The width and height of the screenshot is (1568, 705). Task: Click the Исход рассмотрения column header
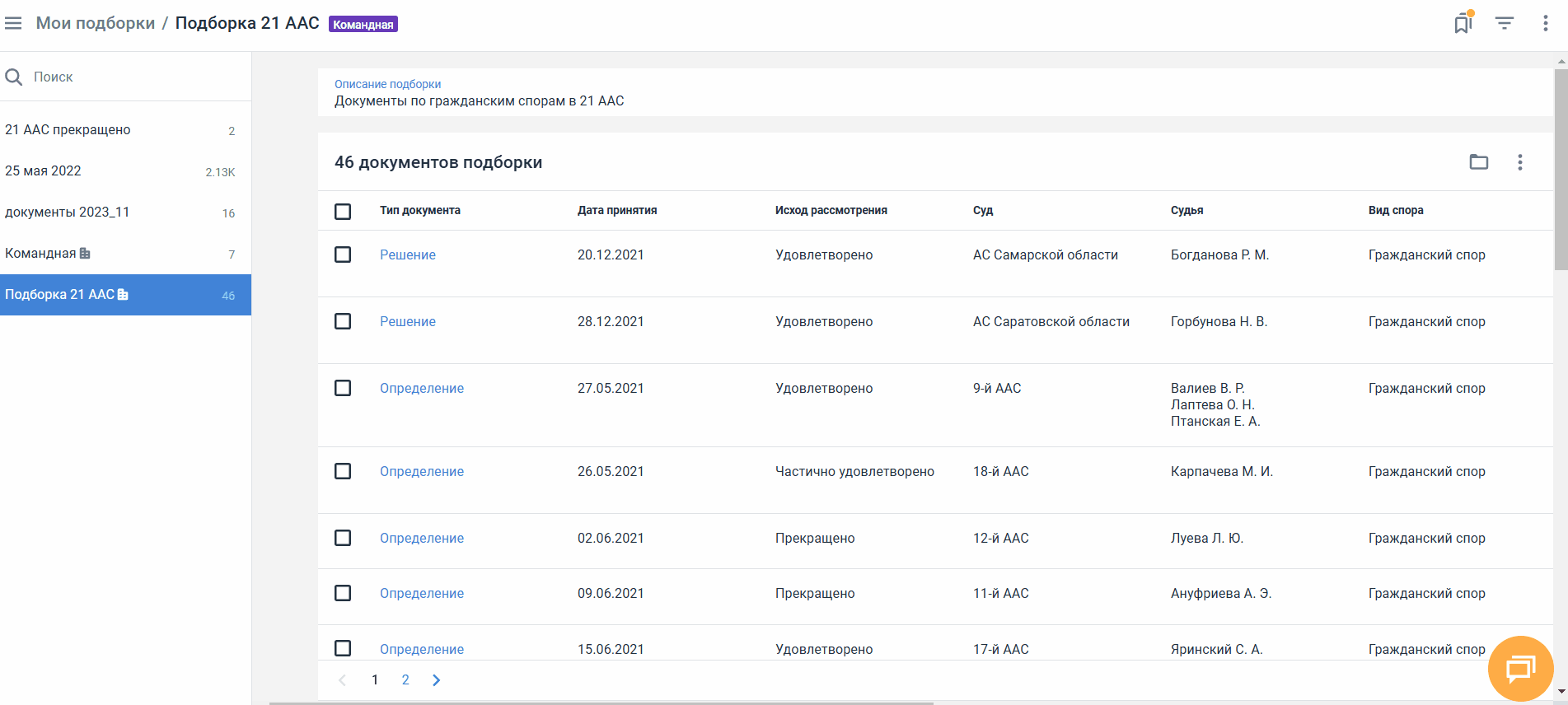pos(831,211)
